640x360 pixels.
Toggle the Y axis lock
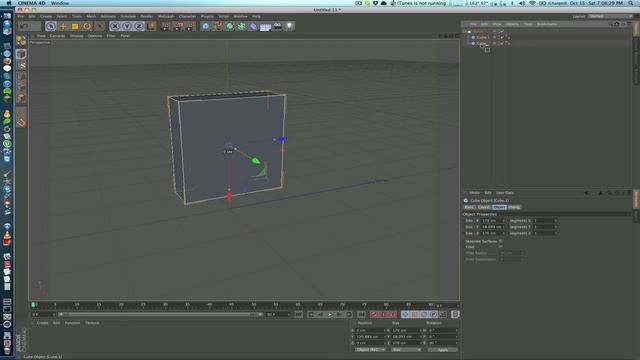click(x=127, y=27)
